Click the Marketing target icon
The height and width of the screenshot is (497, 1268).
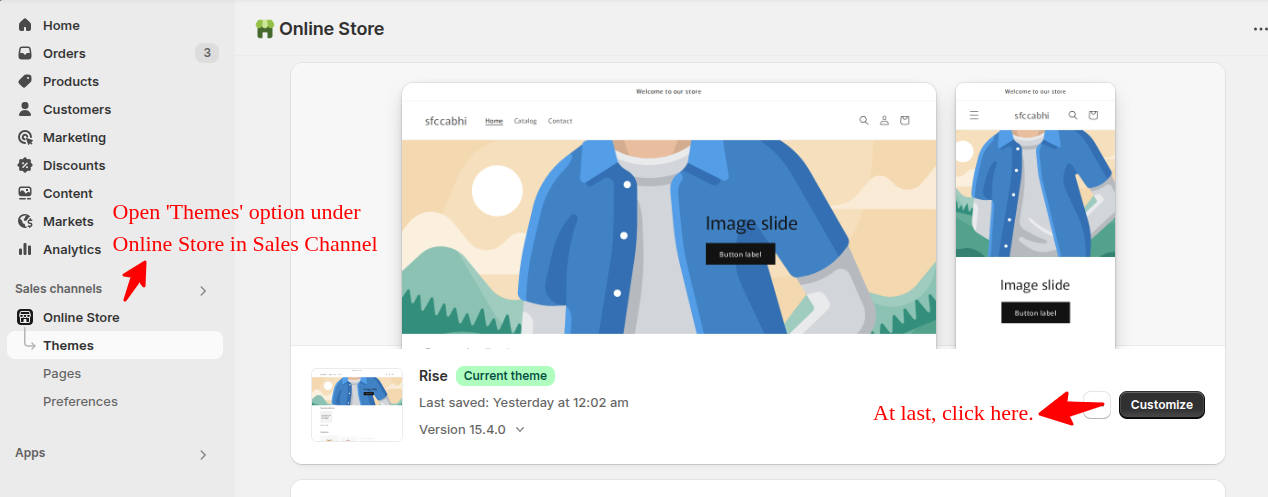pos(25,137)
